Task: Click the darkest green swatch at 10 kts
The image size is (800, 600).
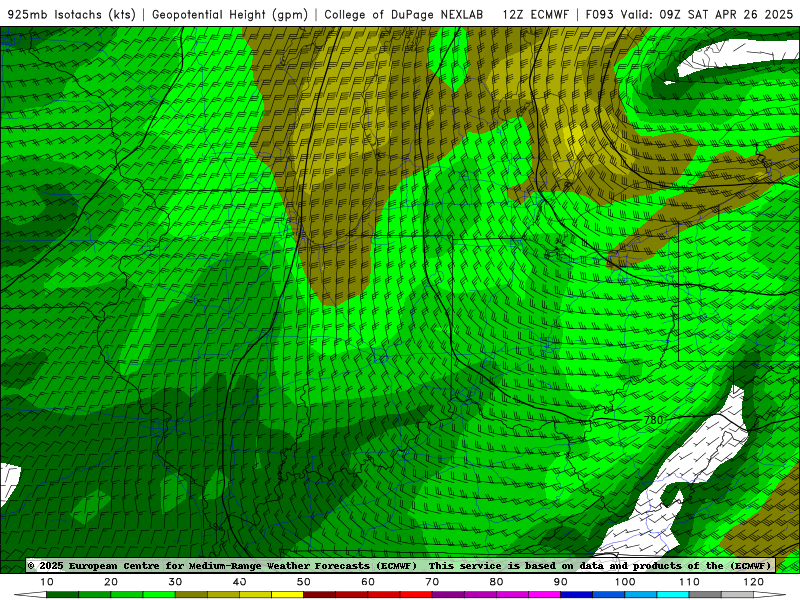Action: click(62, 595)
